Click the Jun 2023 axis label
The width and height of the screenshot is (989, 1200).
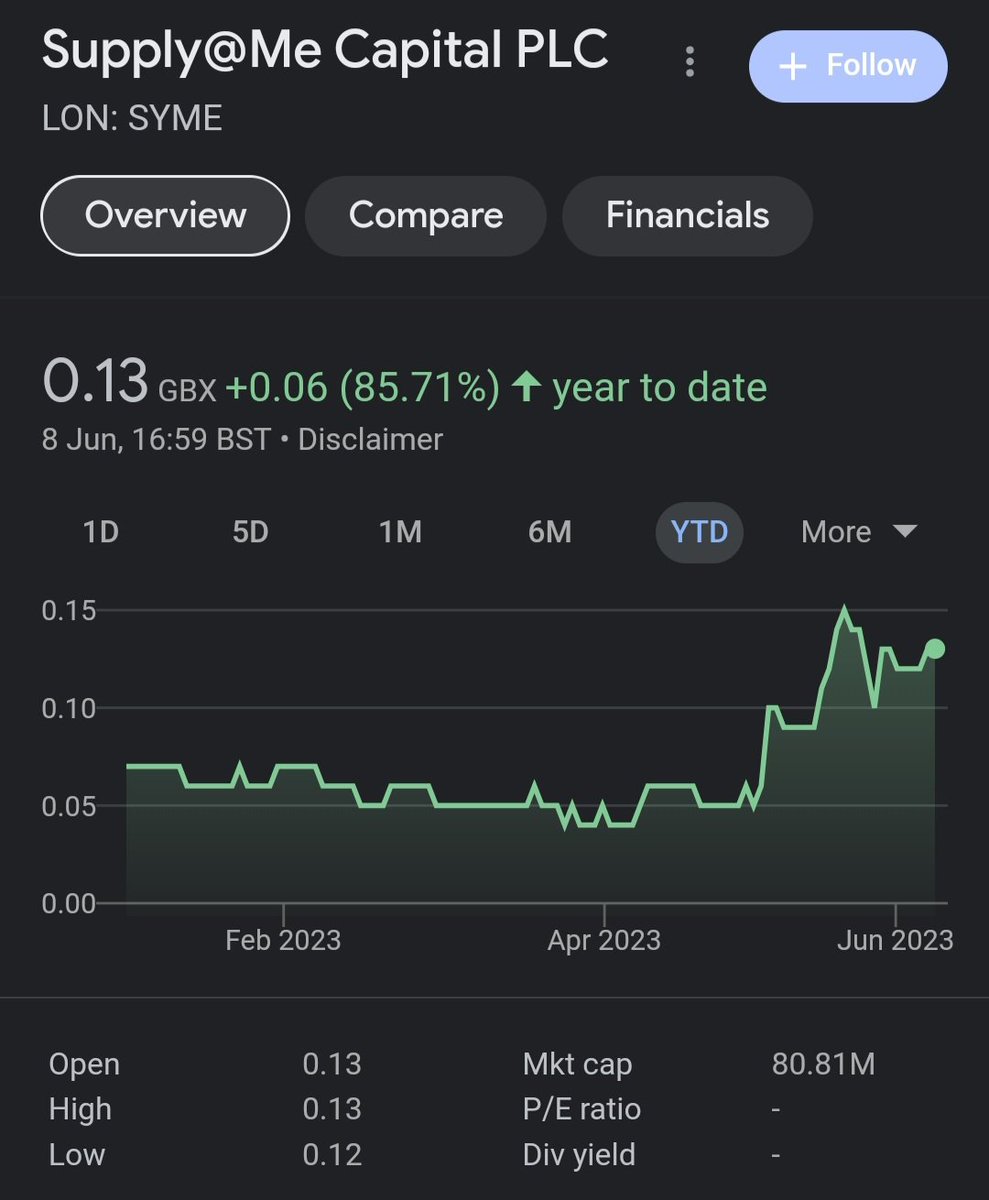pos(896,940)
